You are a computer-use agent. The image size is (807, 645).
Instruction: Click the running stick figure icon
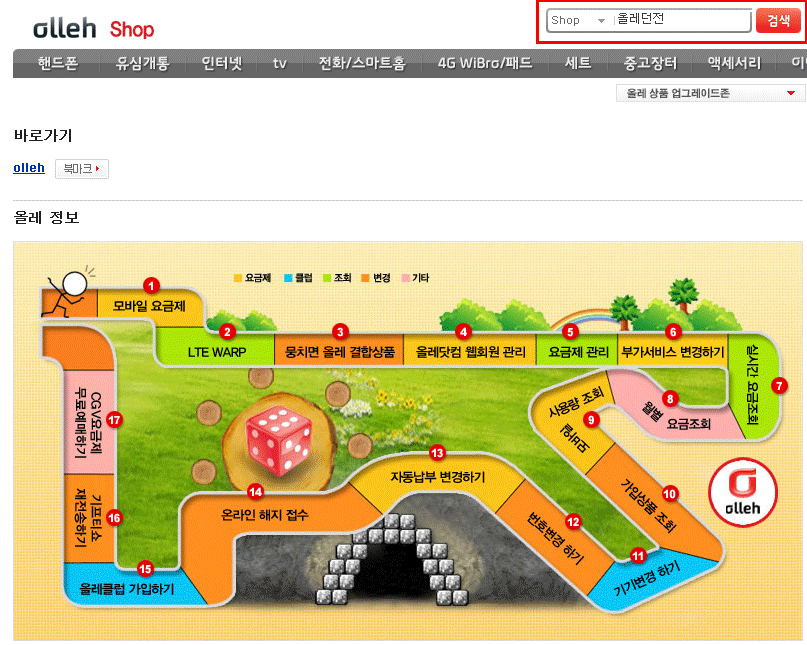coord(70,292)
